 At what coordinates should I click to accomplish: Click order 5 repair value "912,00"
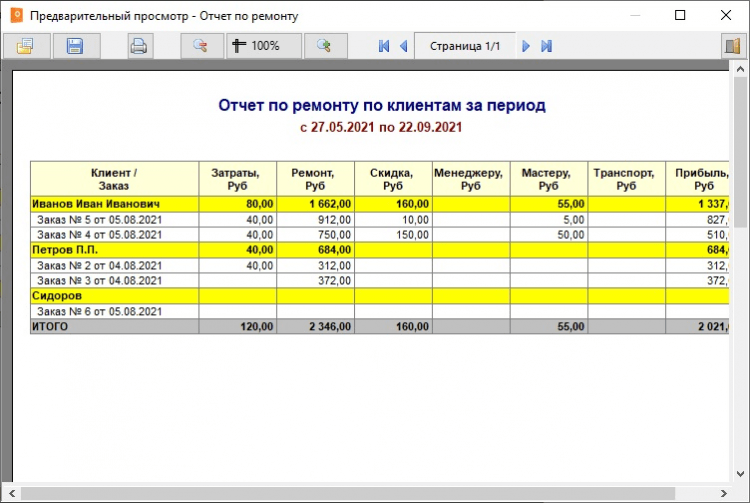(334, 220)
